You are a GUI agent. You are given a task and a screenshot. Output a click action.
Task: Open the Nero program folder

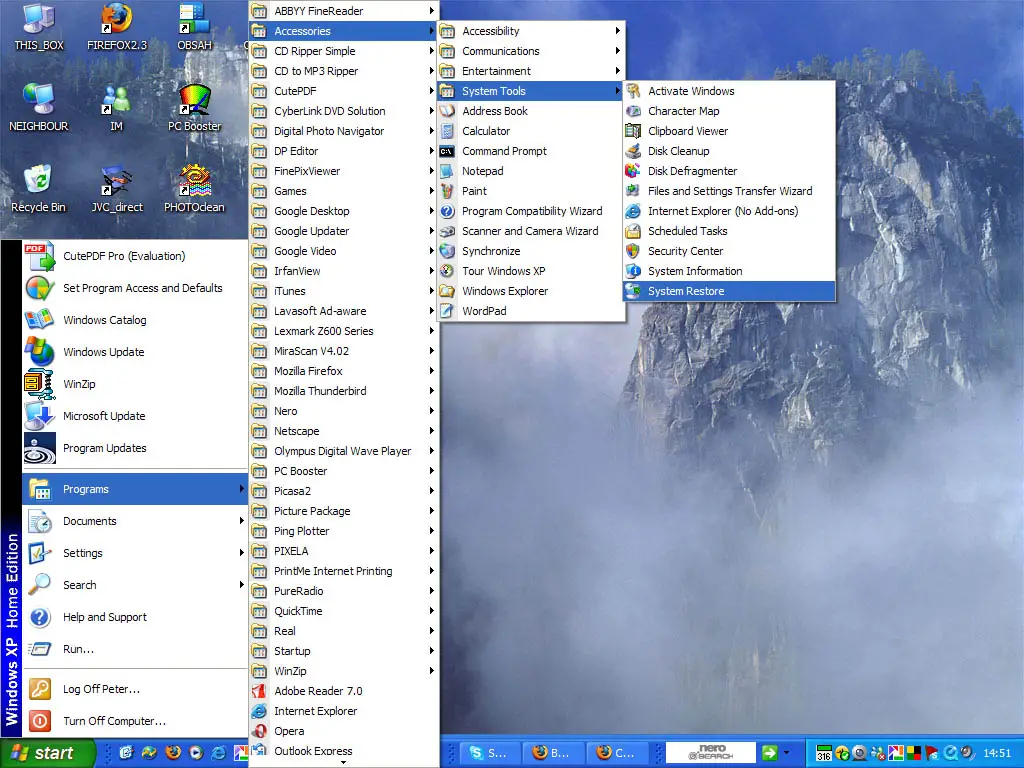coord(344,411)
